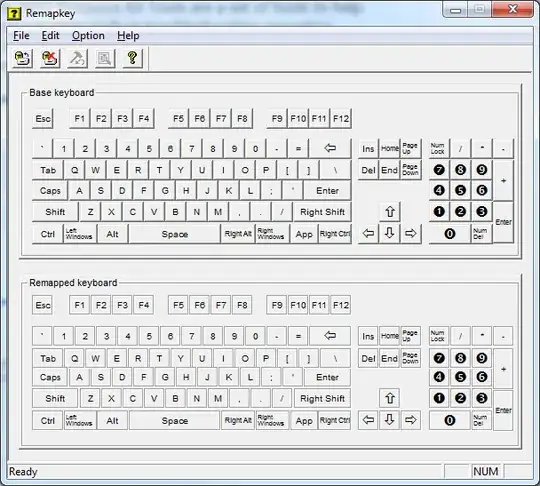Select Num Lock key in Base keyboard
This screenshot has height=486, width=540.
point(438,148)
